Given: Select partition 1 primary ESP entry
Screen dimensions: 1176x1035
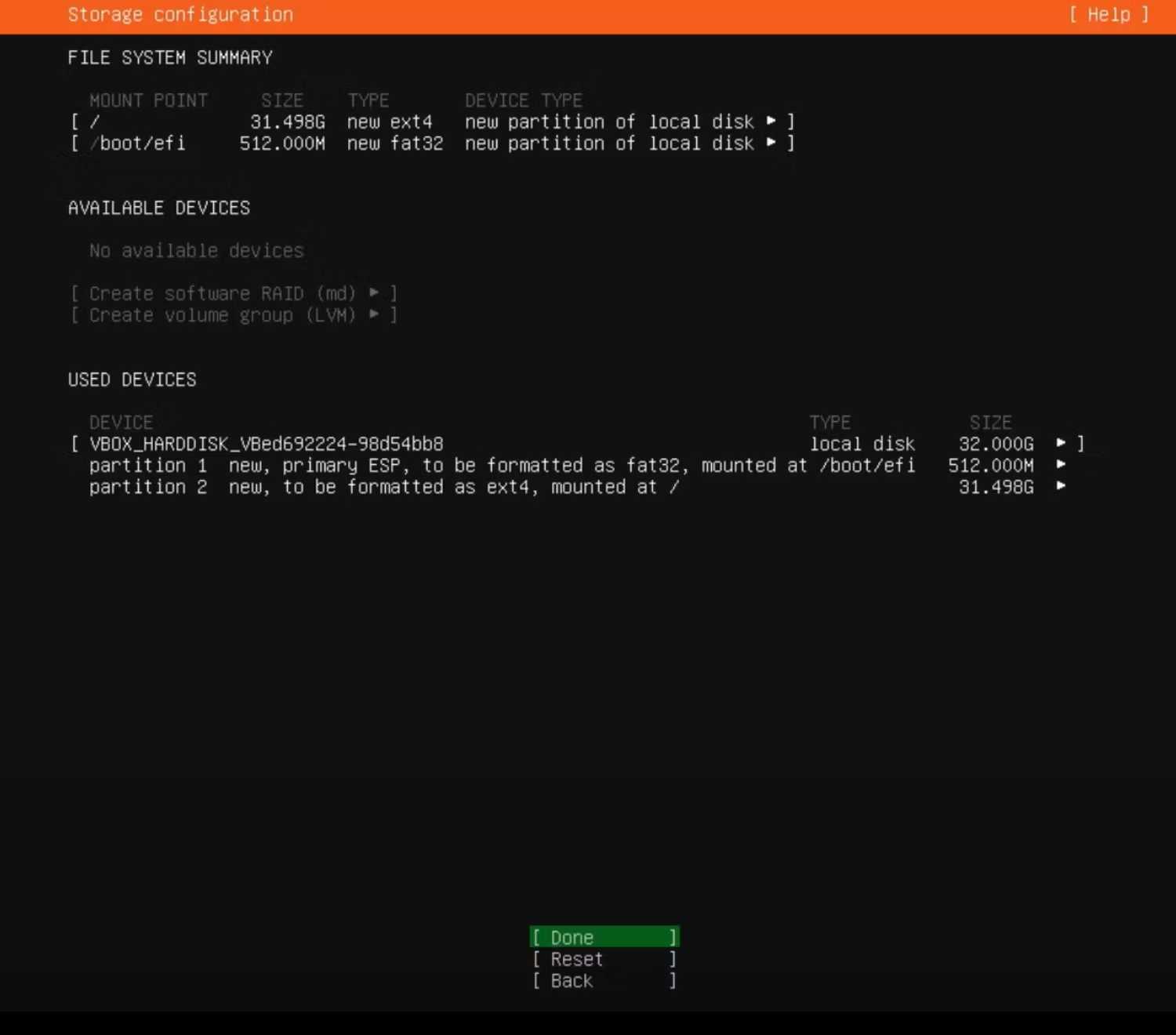Looking at the screenshot, I should [x=578, y=466].
